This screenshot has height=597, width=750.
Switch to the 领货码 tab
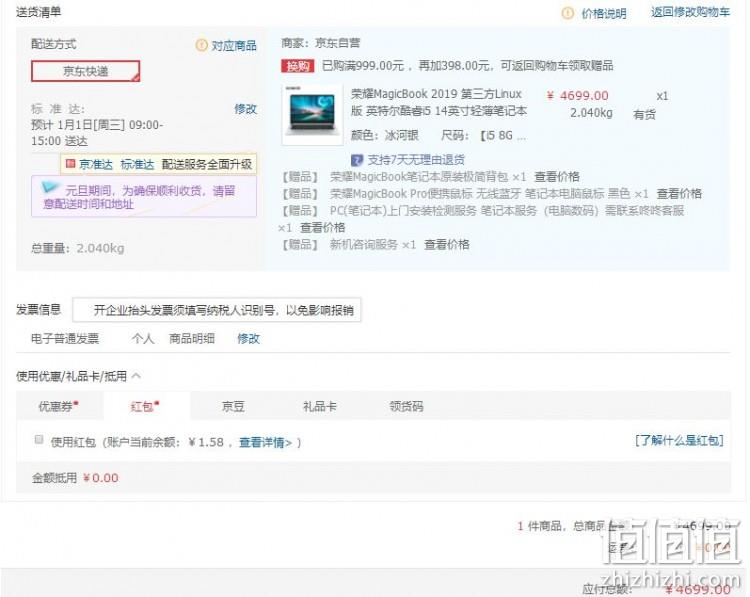(x=406, y=406)
